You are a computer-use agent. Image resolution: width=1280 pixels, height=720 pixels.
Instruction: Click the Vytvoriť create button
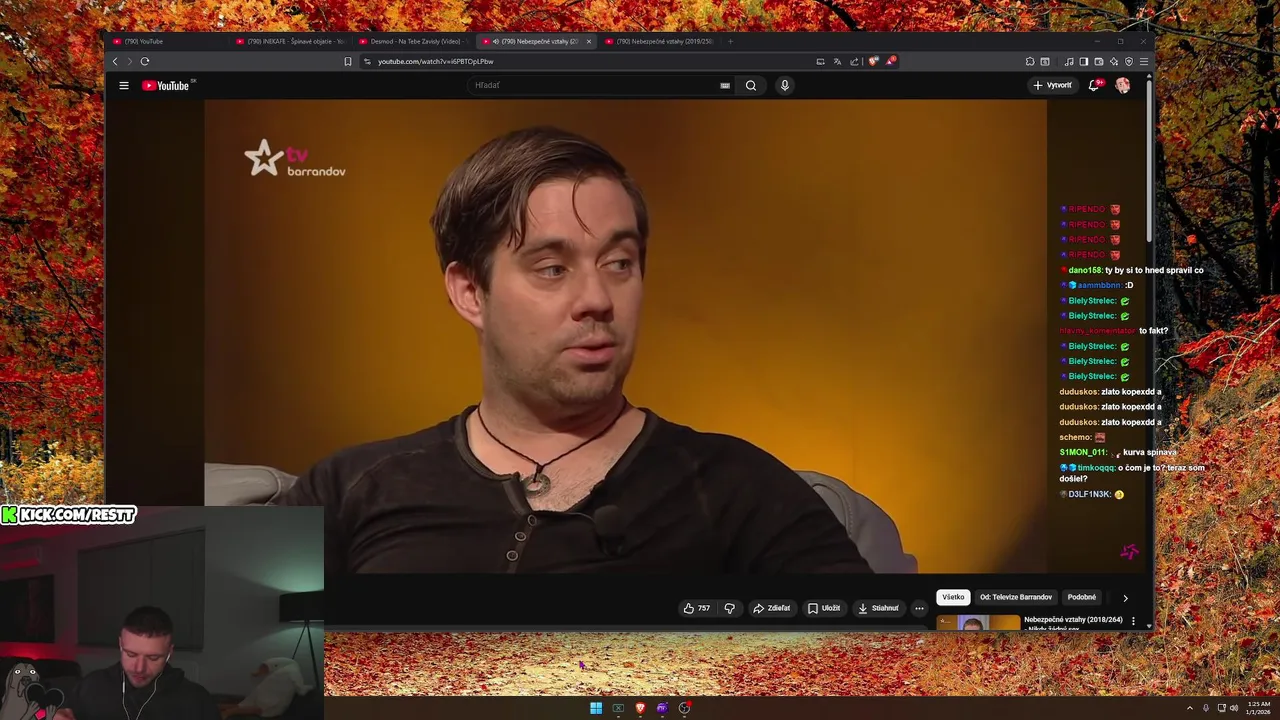[x=1052, y=85]
